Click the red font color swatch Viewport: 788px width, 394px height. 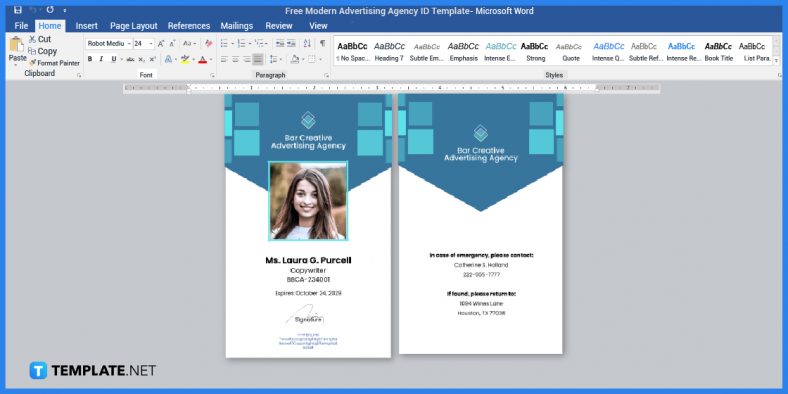pos(203,59)
